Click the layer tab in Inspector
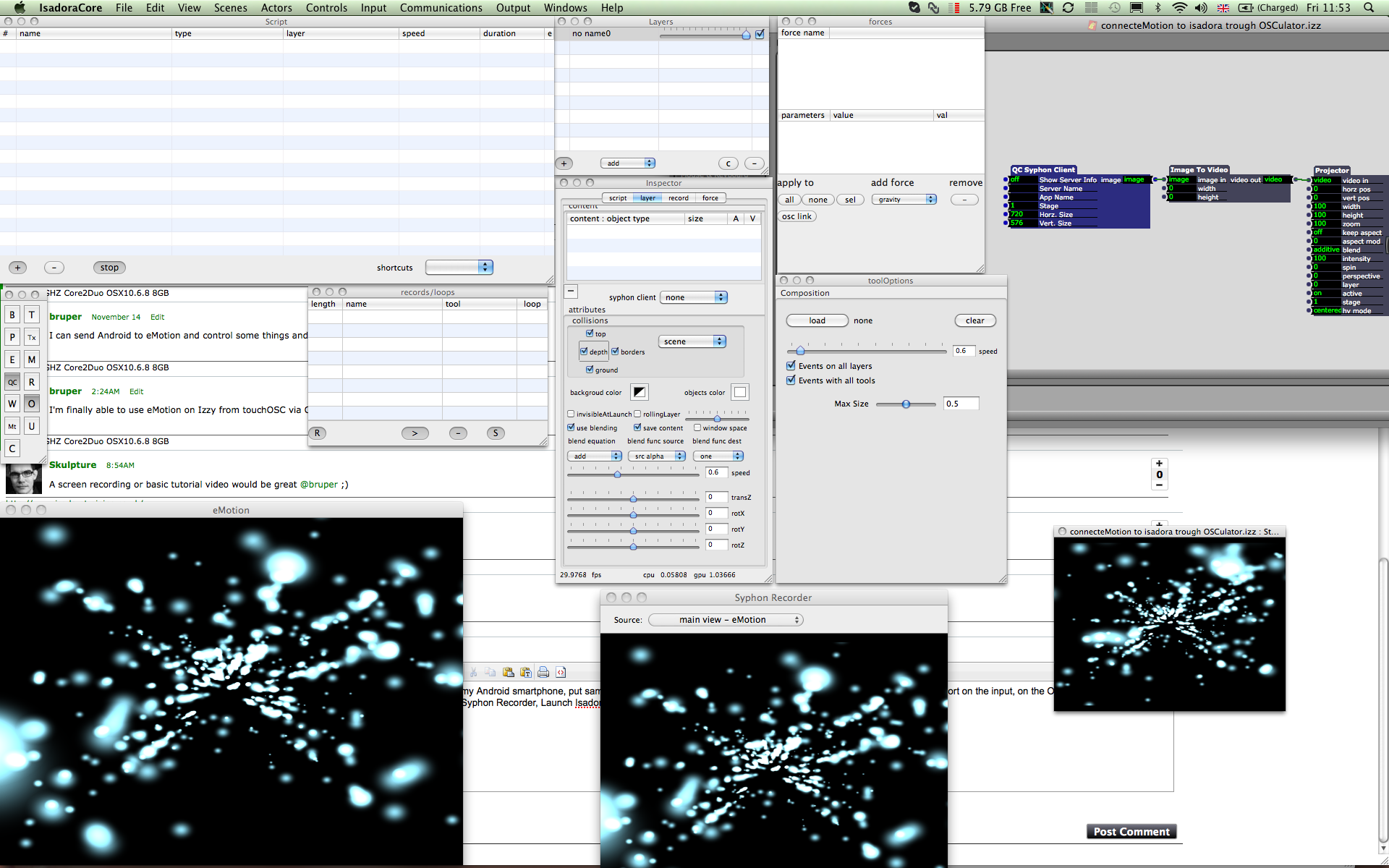Viewport: 1389px width, 868px height. [x=648, y=197]
